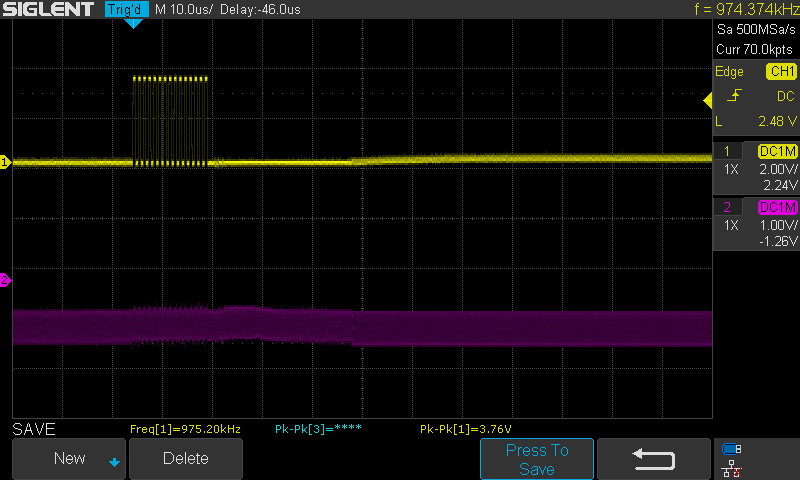Click the purple channel 2 waveform band

click(362, 327)
